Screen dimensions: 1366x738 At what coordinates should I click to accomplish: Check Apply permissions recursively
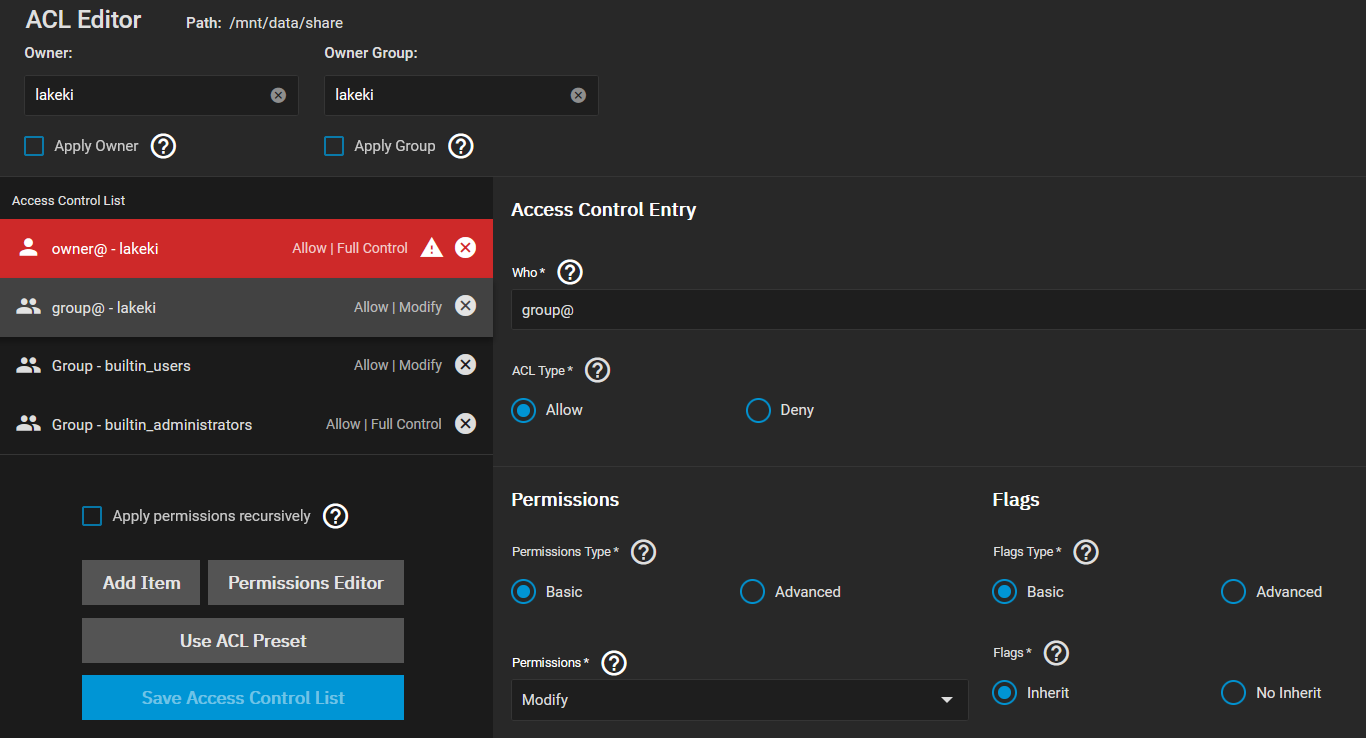[92, 516]
